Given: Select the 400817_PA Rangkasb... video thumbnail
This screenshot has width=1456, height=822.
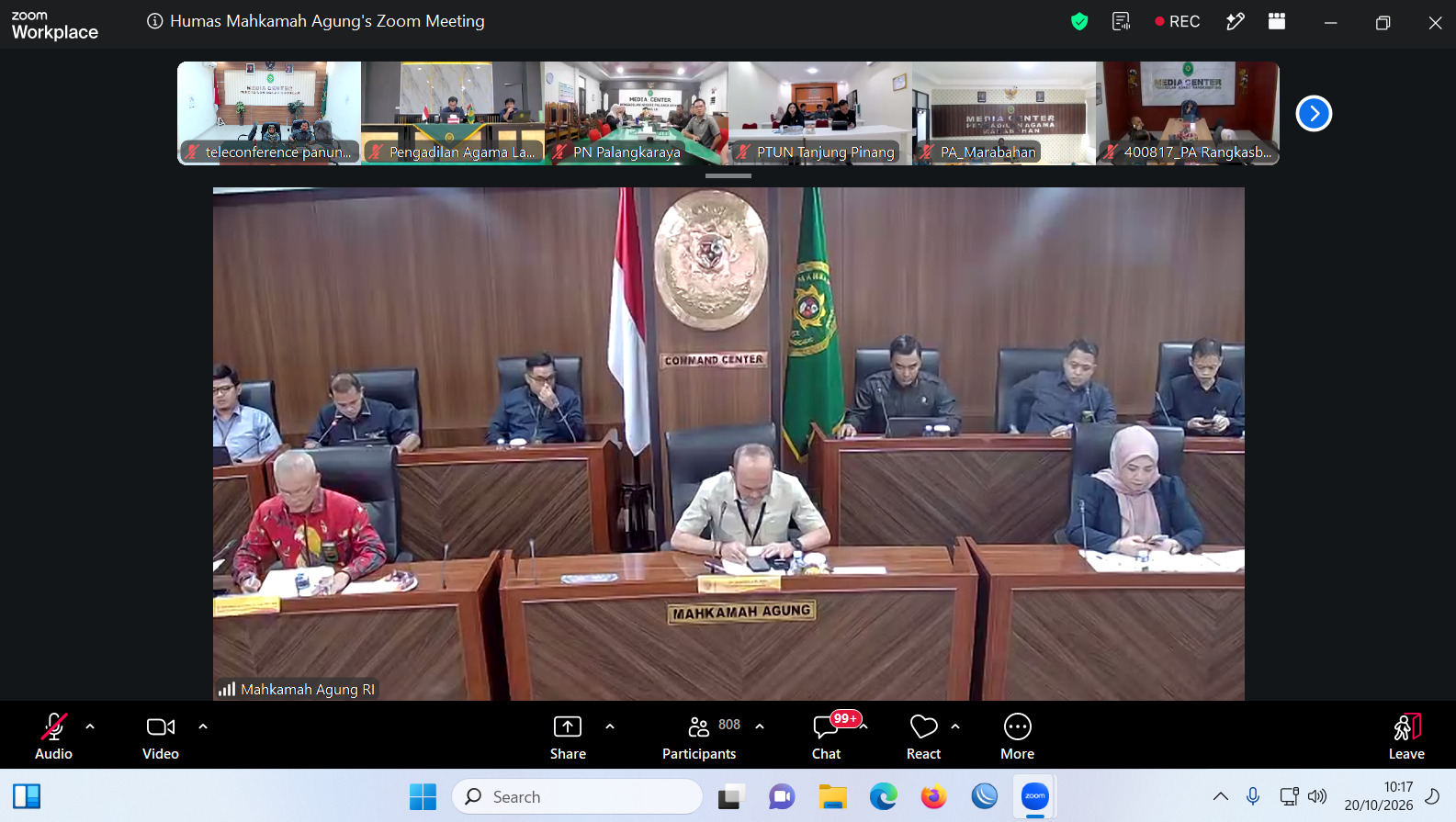Looking at the screenshot, I should coord(1188,113).
